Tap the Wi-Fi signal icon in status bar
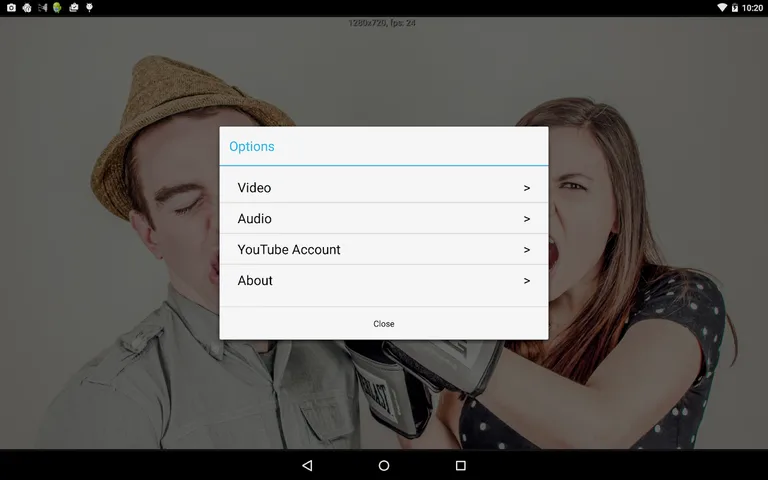This screenshot has height=480, width=768. [722, 7]
